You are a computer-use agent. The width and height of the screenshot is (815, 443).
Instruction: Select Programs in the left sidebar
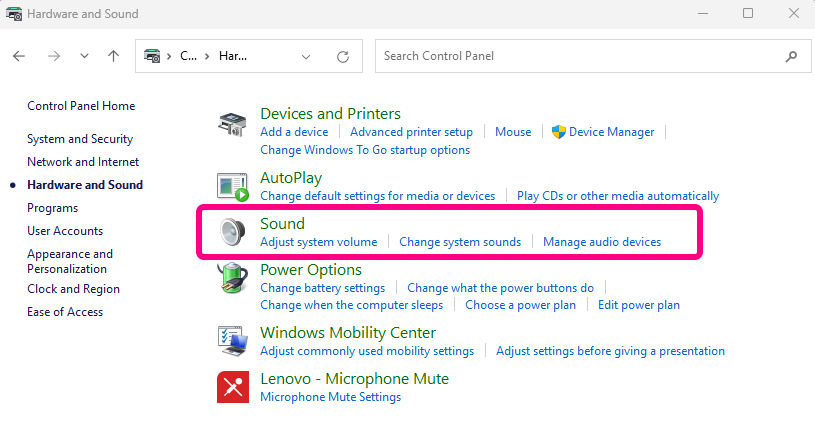click(52, 208)
